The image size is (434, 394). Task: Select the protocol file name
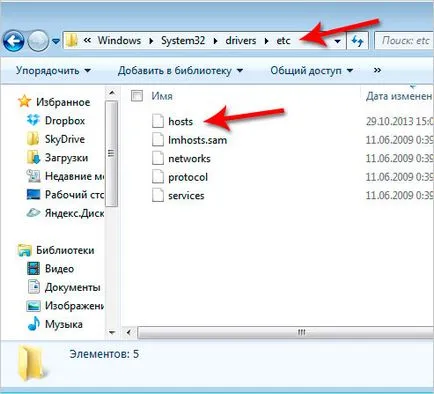(188, 177)
